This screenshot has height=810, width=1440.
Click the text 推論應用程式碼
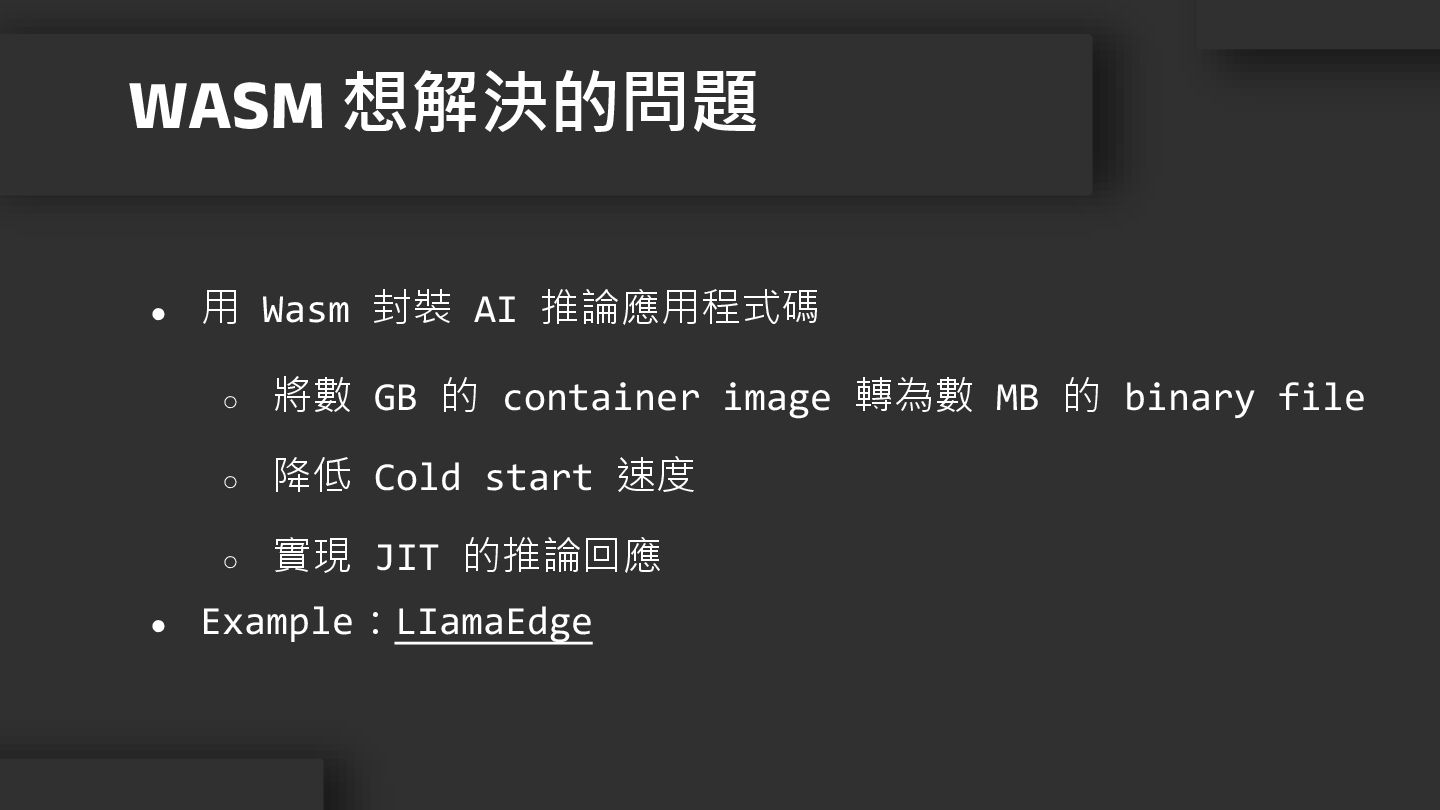point(680,308)
